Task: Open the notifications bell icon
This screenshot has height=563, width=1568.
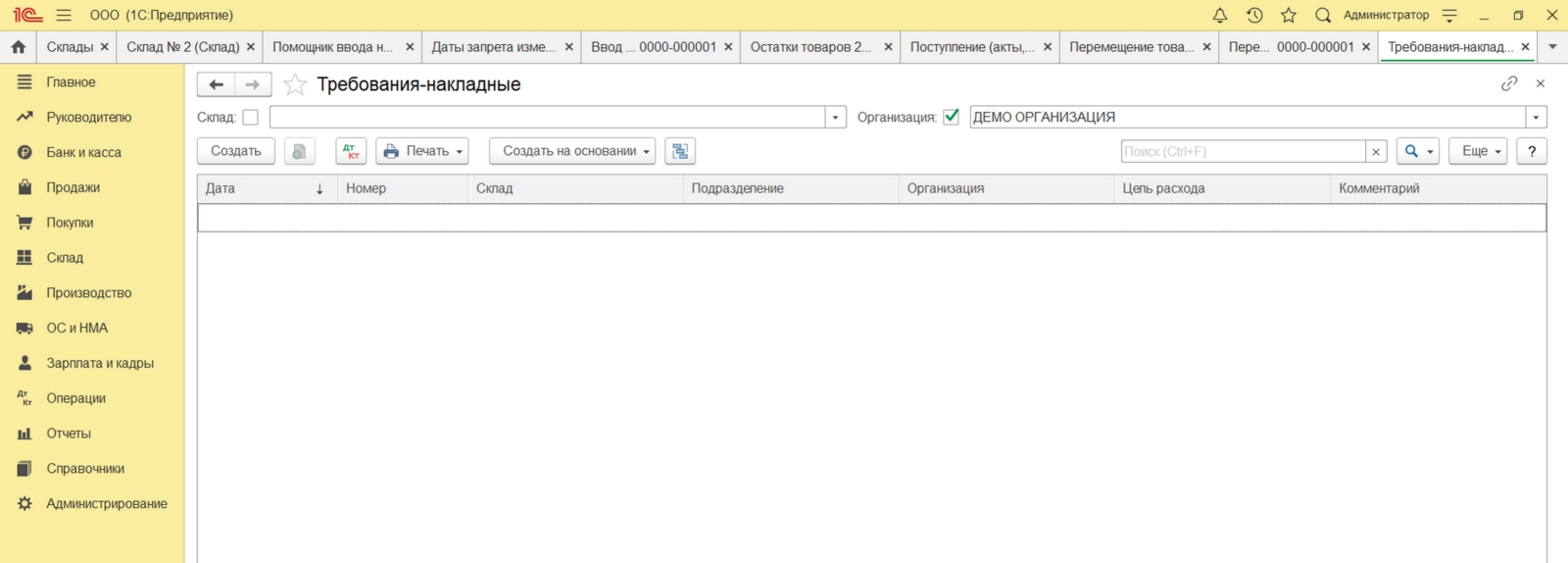Action: tap(1220, 15)
